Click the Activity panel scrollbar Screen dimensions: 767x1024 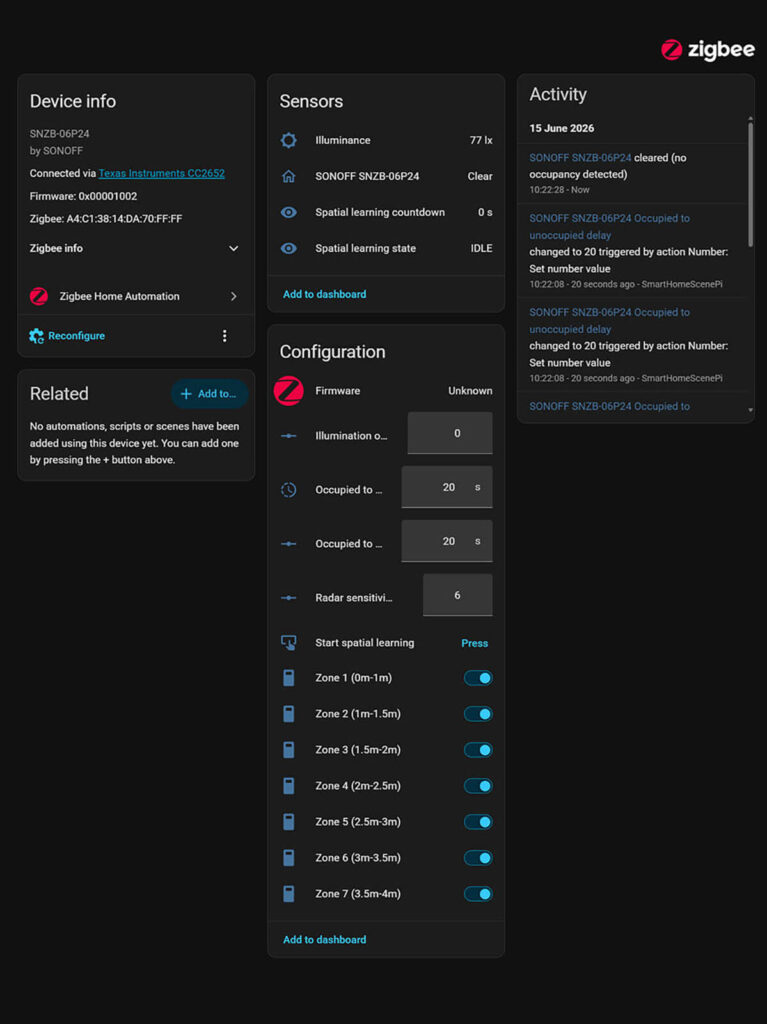(x=751, y=185)
